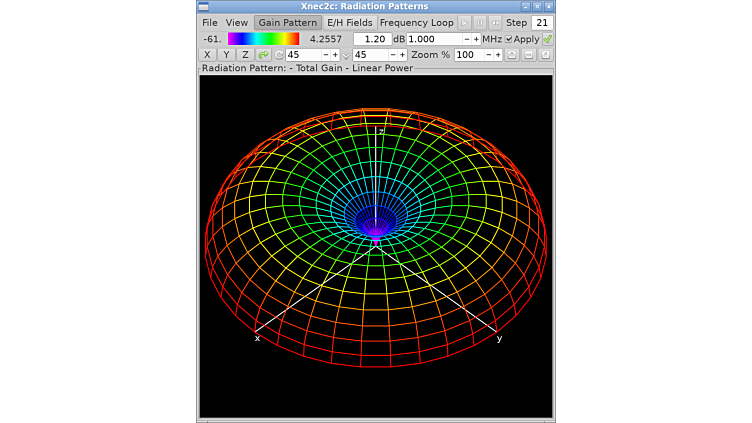View along the X axis
Image resolution: width=752 pixels, height=423 pixels.
tap(208, 55)
